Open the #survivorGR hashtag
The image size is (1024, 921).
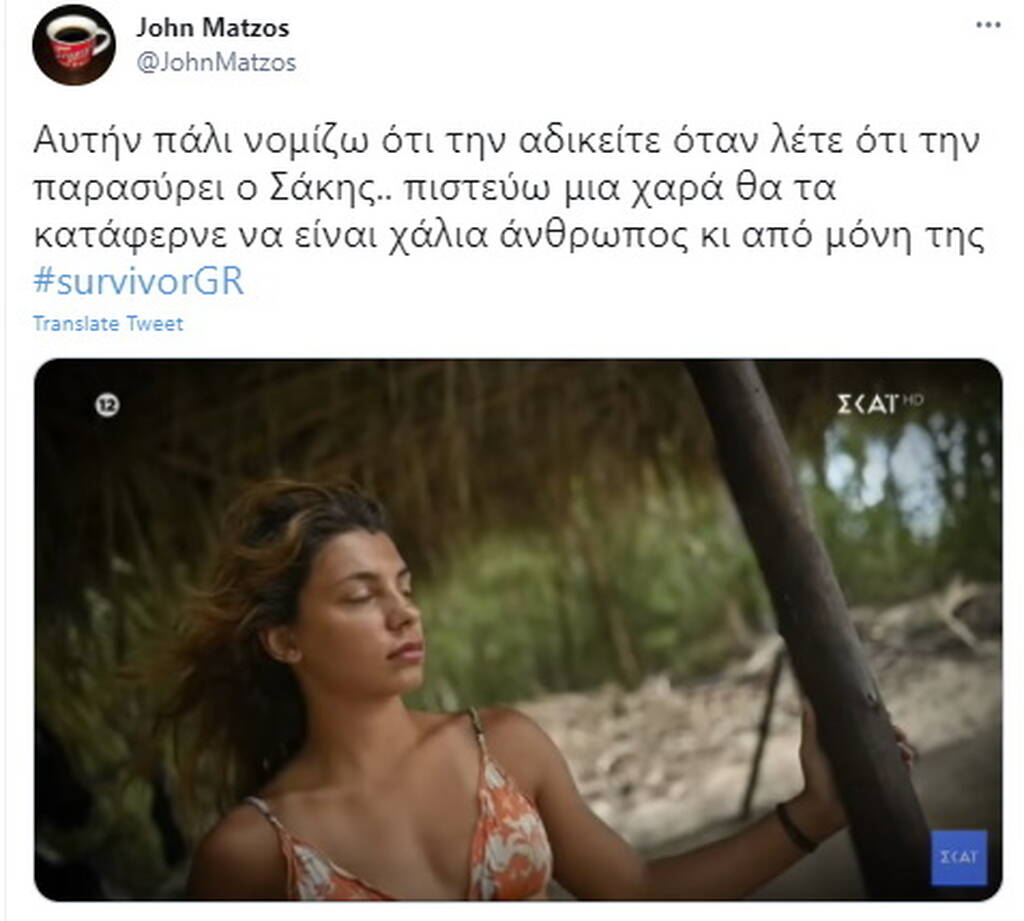coord(138,282)
